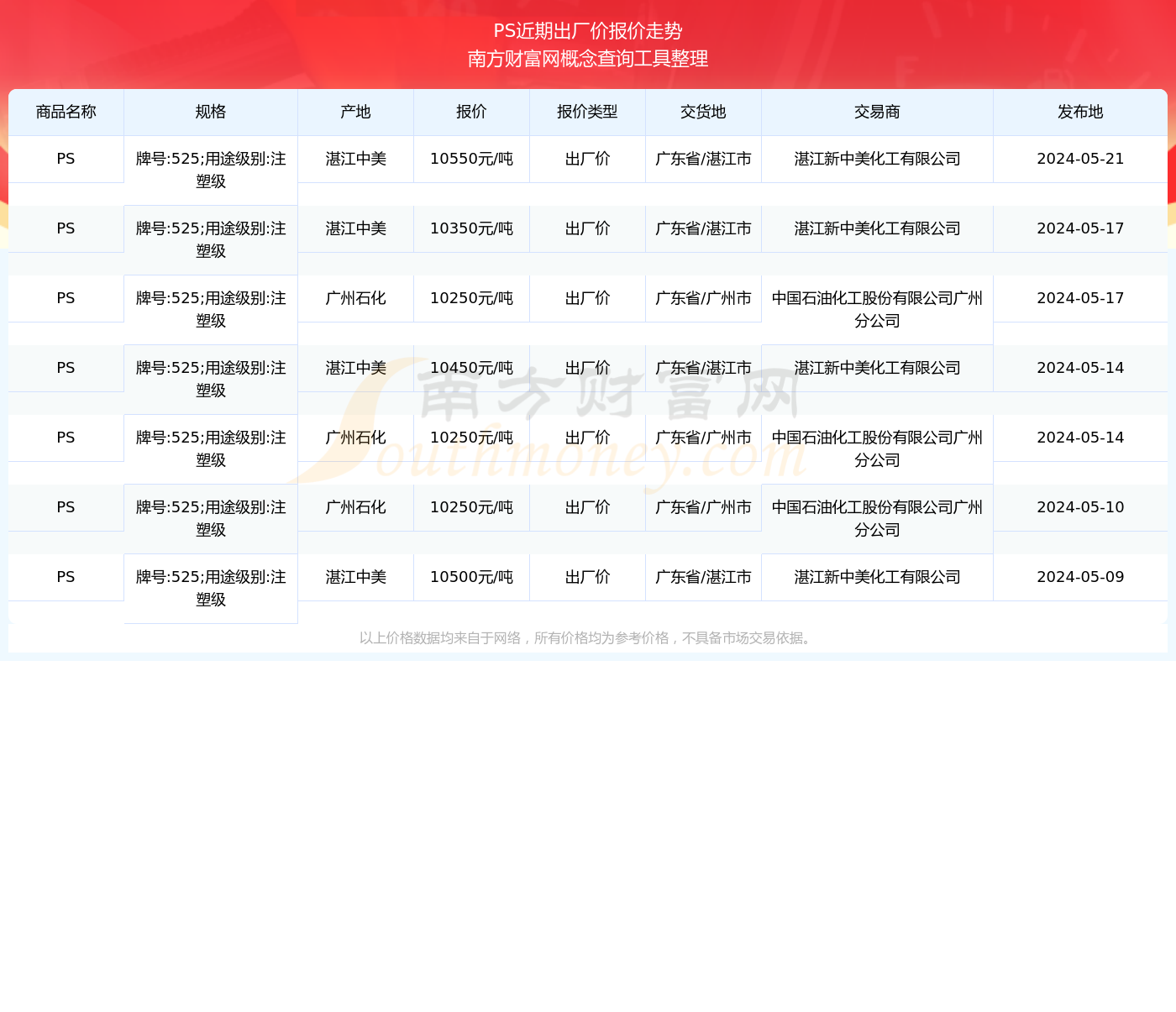Click the 报价 column header
Image resolution: width=1176 pixels, height=1012 pixels.
coord(471,112)
